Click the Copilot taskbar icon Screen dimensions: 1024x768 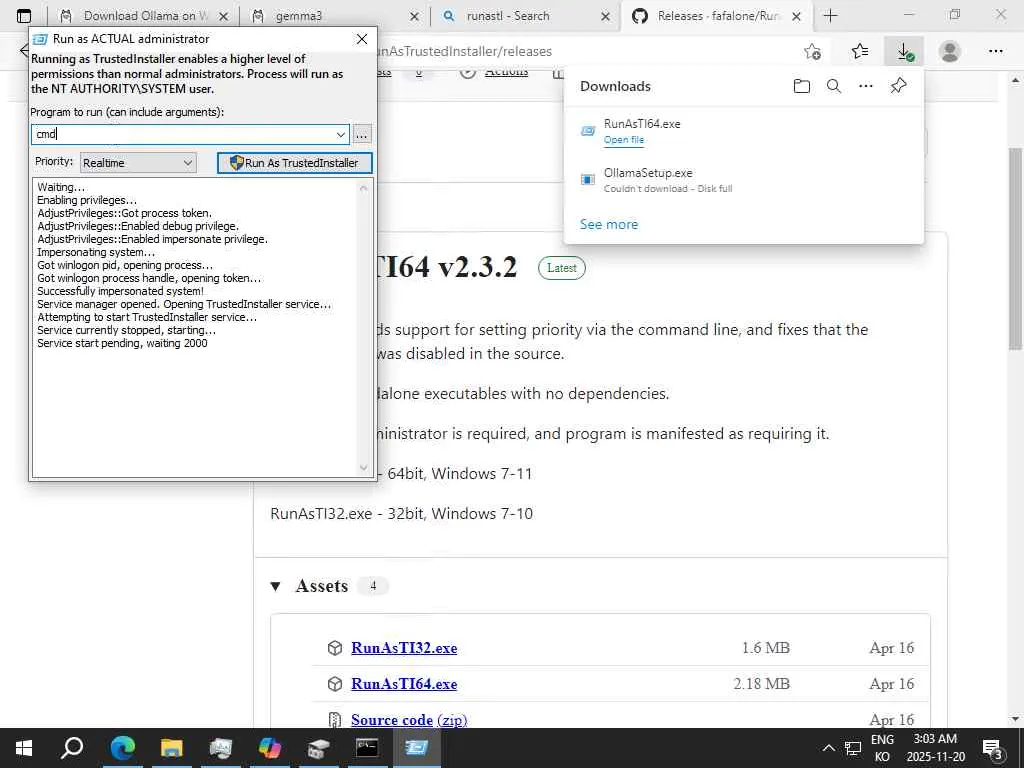point(269,748)
